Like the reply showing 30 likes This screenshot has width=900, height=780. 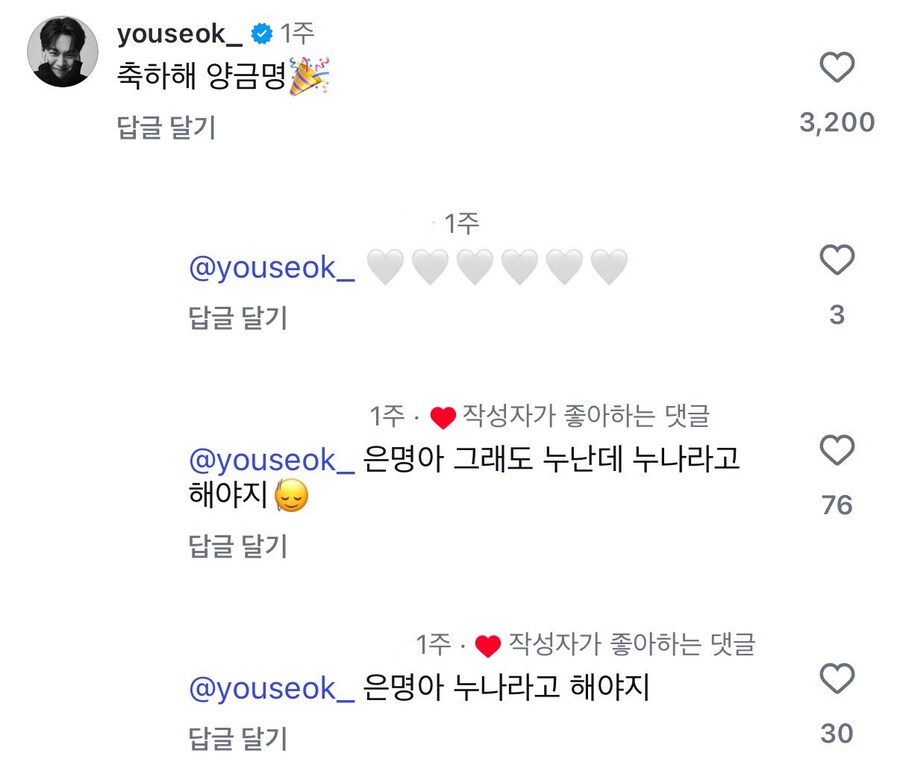click(x=837, y=679)
